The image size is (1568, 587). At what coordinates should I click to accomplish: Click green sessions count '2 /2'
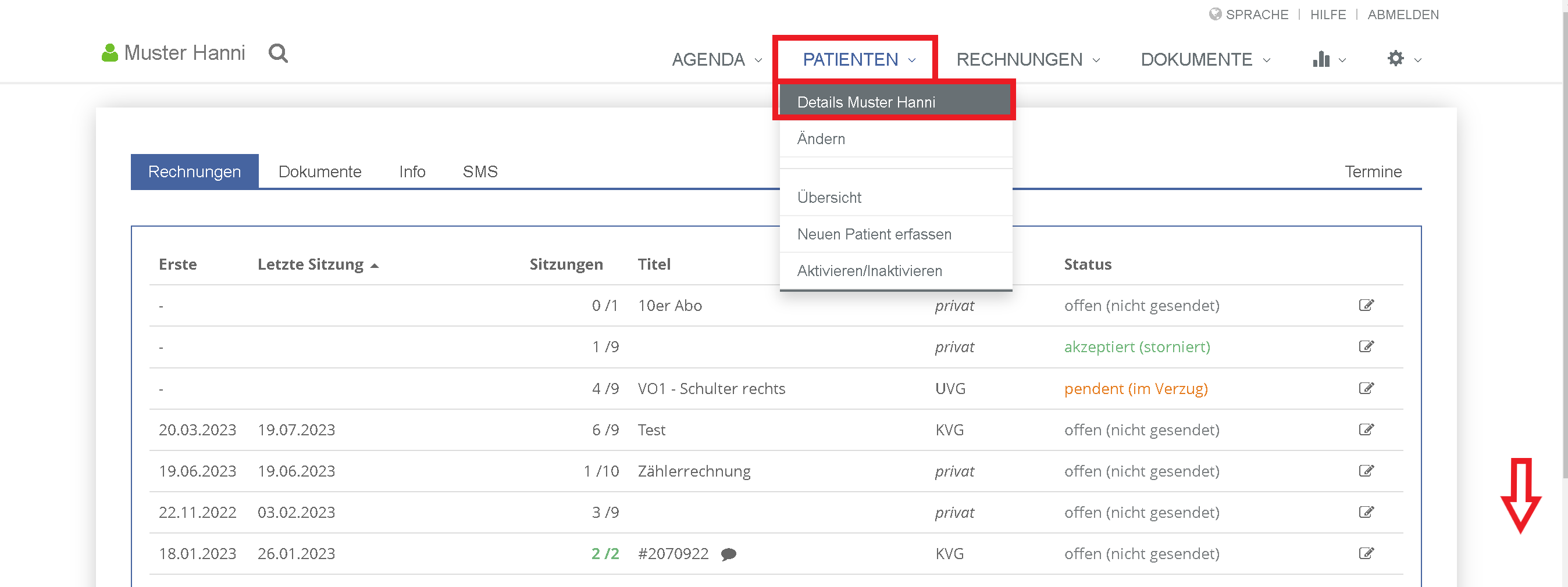tap(605, 554)
